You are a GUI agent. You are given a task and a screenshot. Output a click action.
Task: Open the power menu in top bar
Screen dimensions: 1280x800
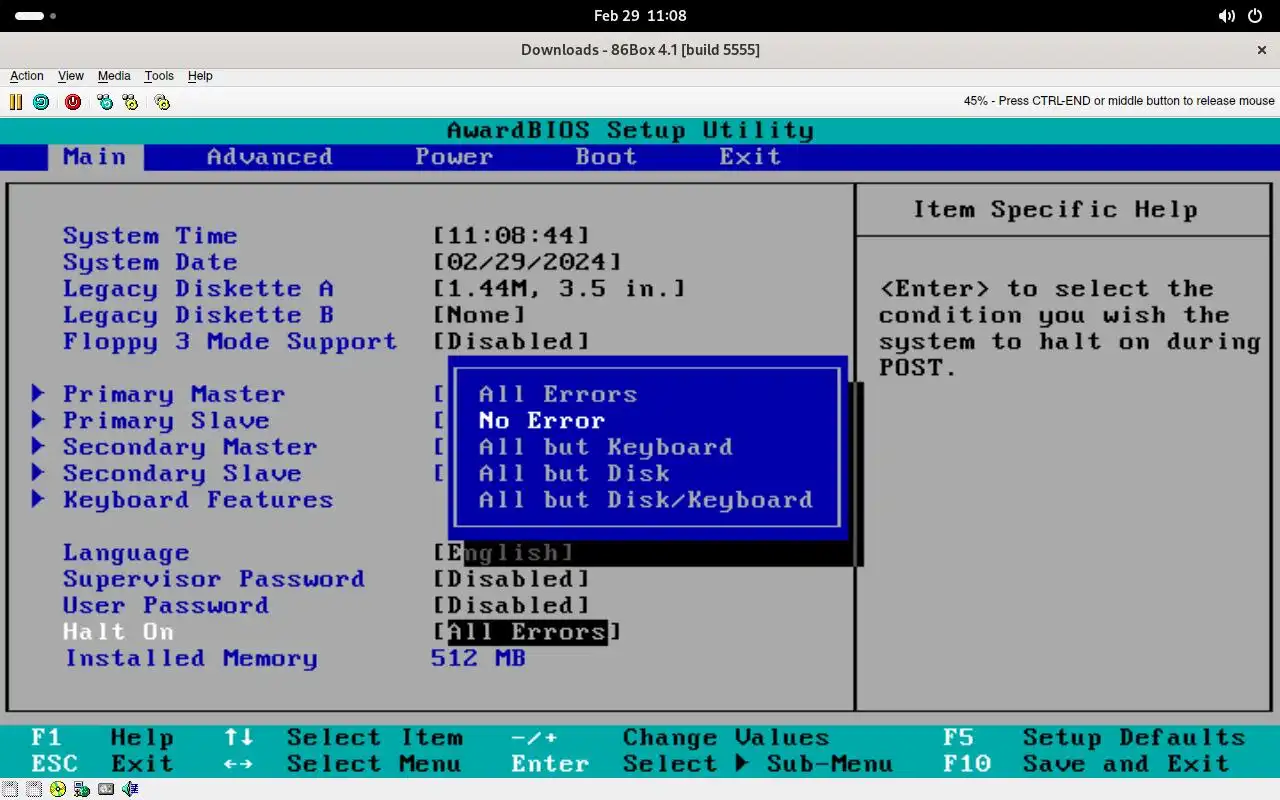[x=1256, y=16]
